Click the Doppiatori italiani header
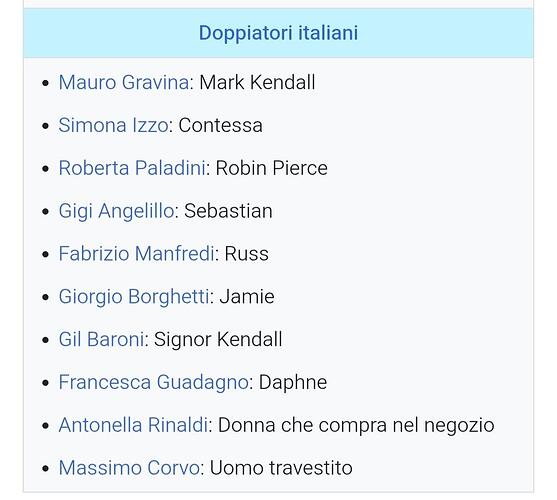 278,33
